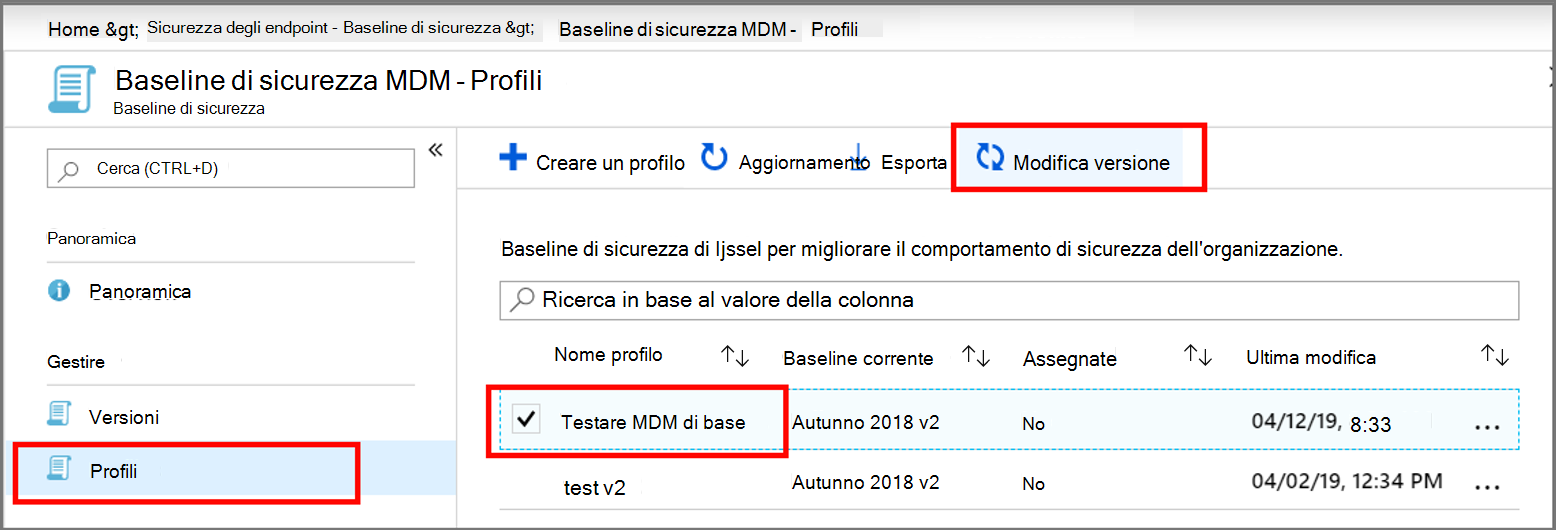
Task: Click the Assegnate column header
Action: [x=1069, y=359]
